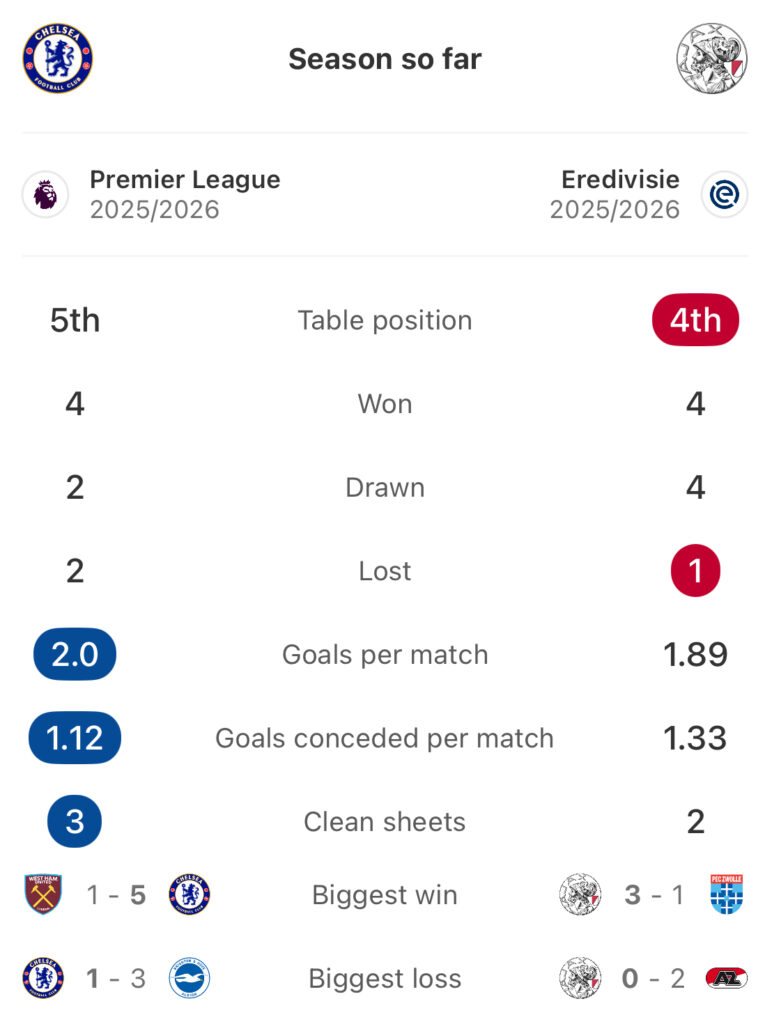Open the West Ham 1 - 5 Chelsea result
765x1024 pixels.
(116, 894)
